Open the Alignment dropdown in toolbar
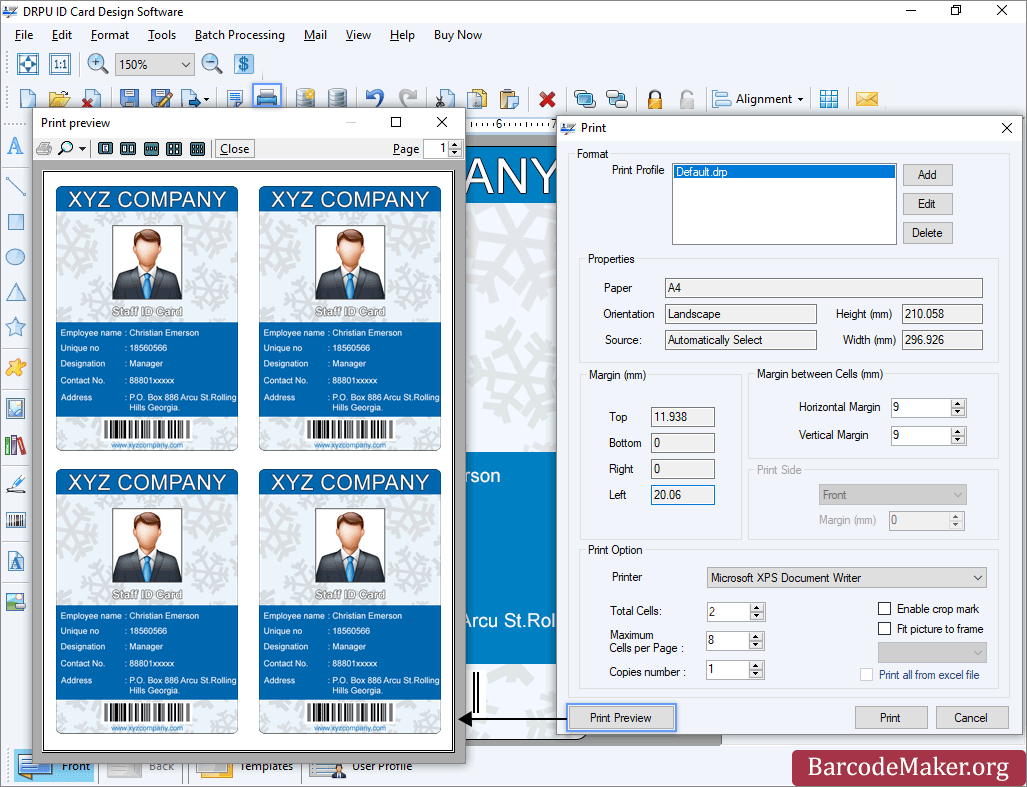The height and width of the screenshot is (787, 1027). click(759, 99)
